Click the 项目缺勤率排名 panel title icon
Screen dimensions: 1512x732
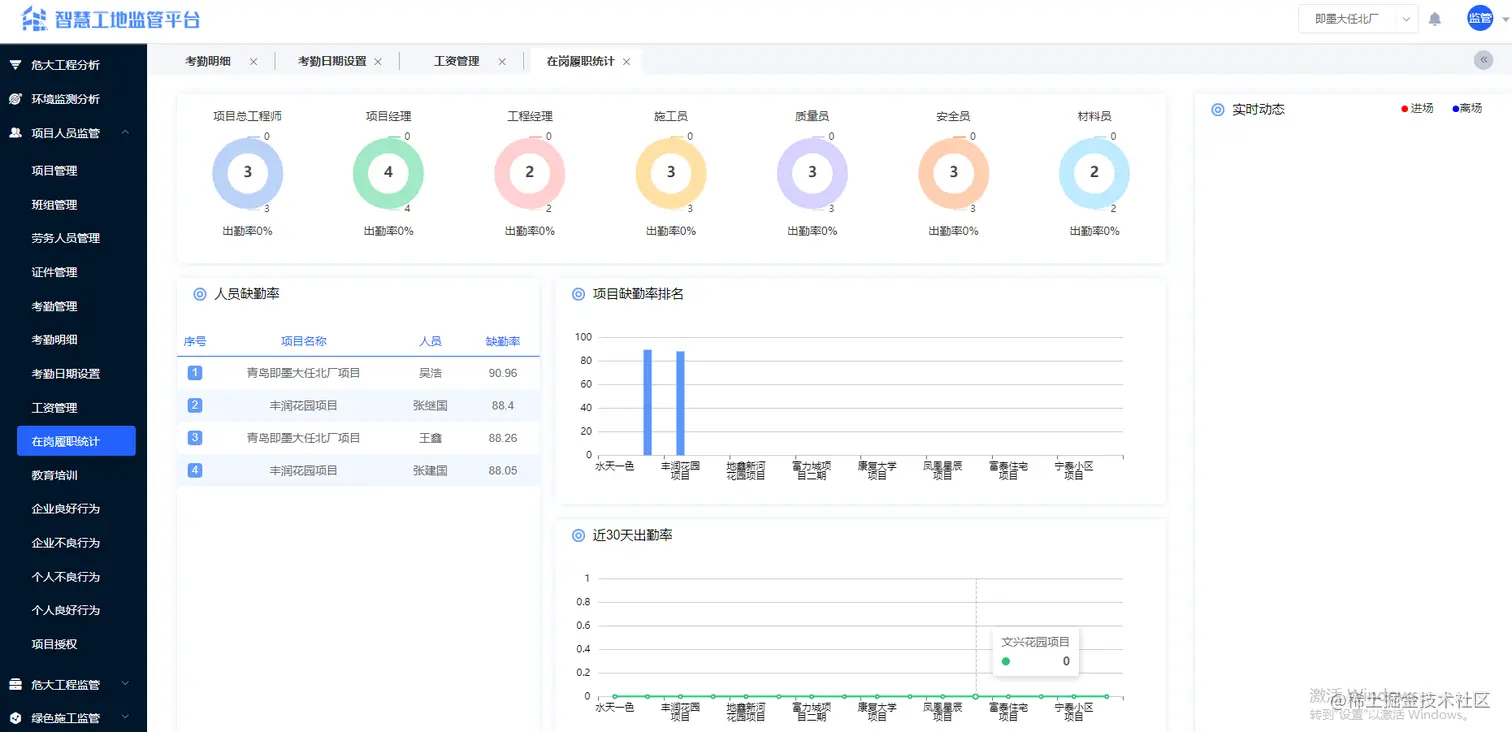[x=577, y=293]
